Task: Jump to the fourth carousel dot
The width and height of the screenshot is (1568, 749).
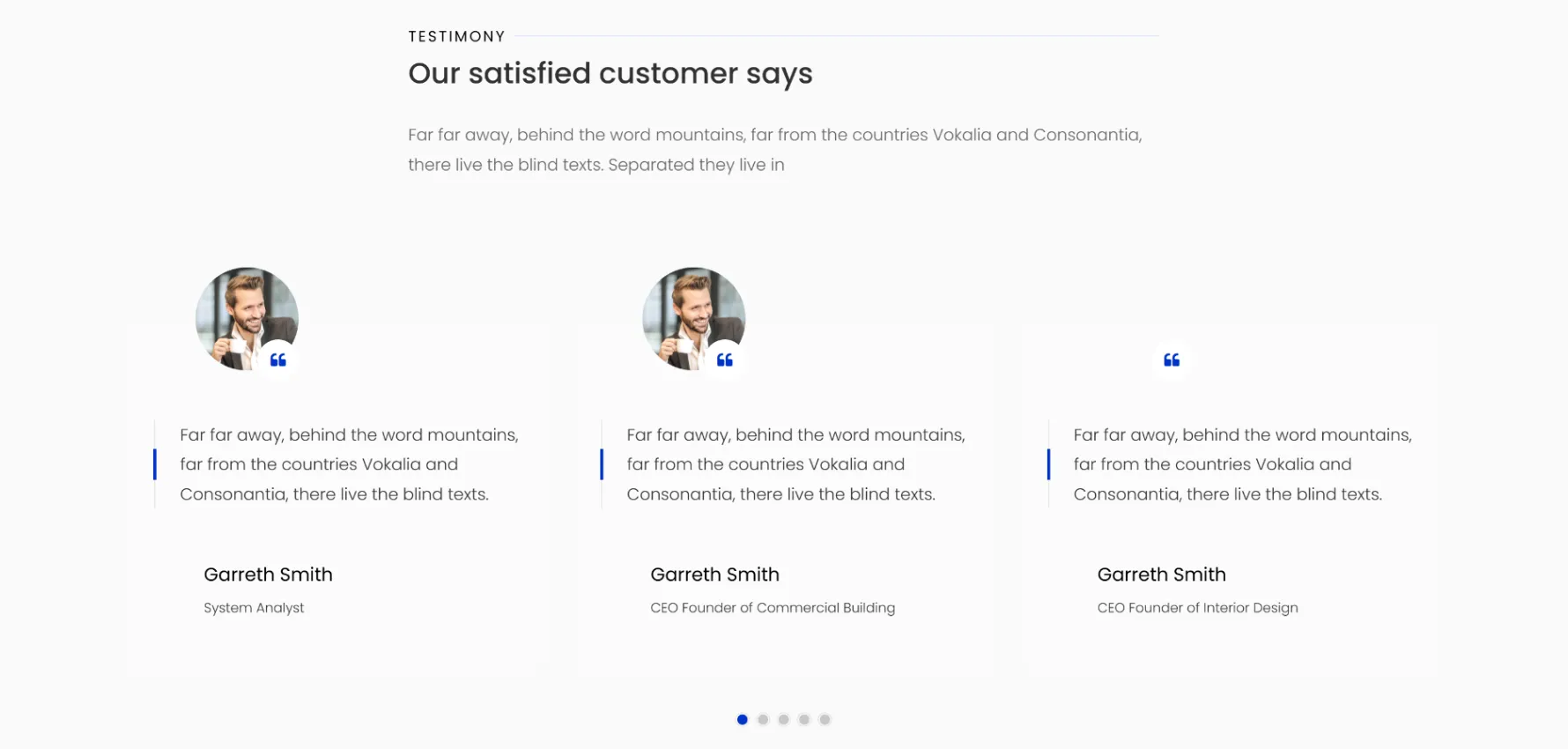Action: pos(804,720)
